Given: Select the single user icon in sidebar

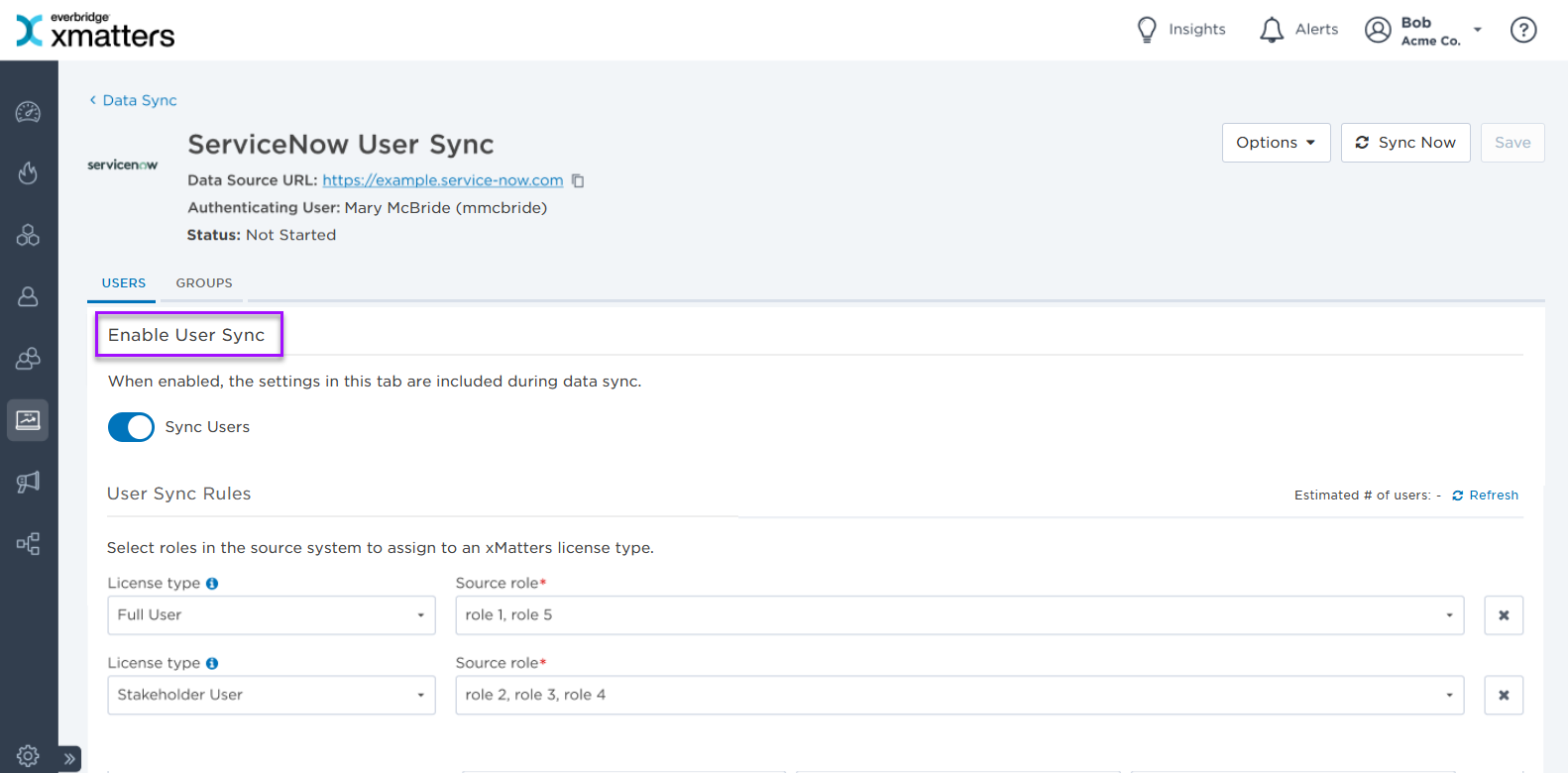Looking at the screenshot, I should coord(28,297).
